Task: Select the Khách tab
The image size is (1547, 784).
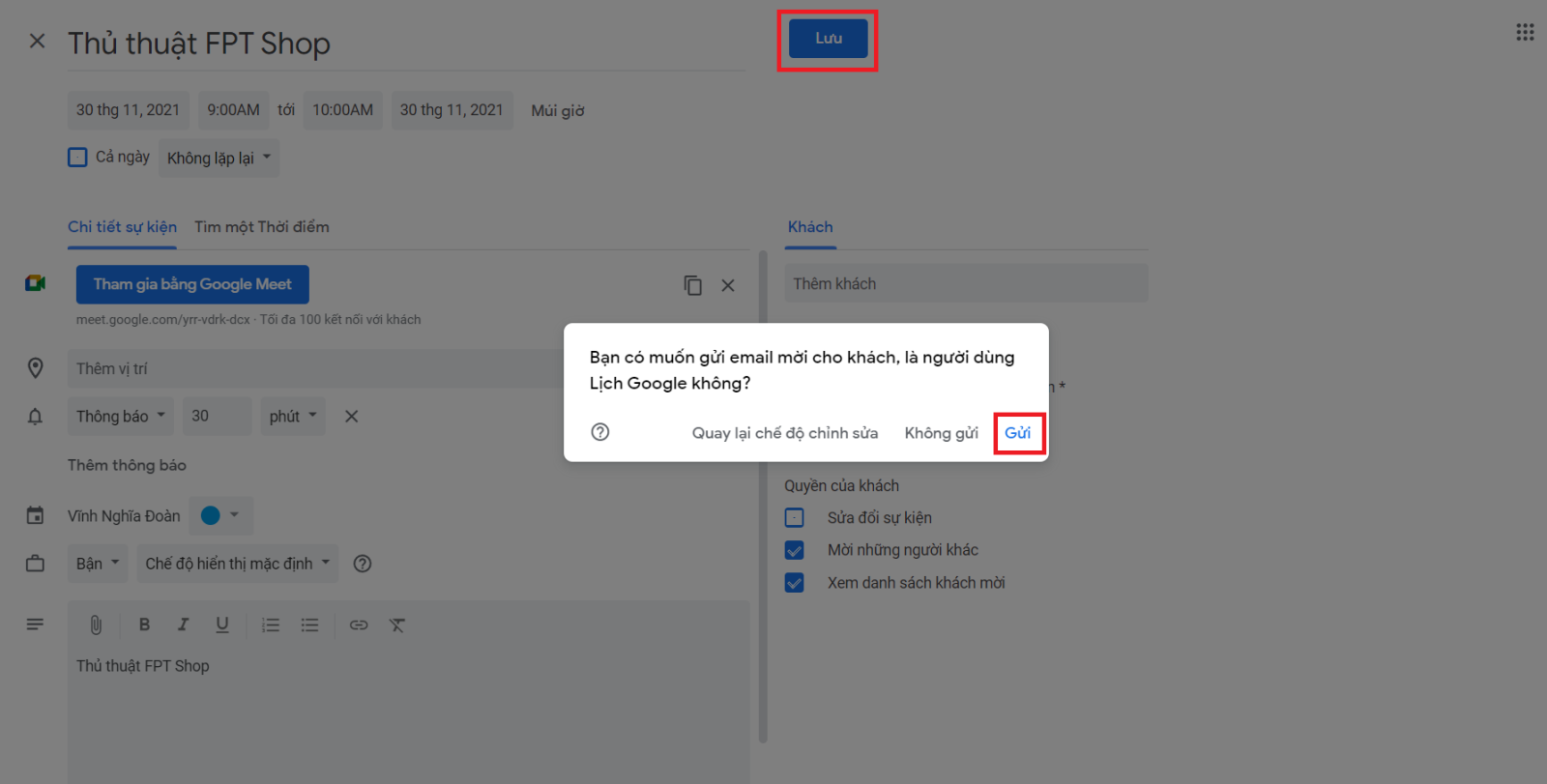Action: point(810,227)
